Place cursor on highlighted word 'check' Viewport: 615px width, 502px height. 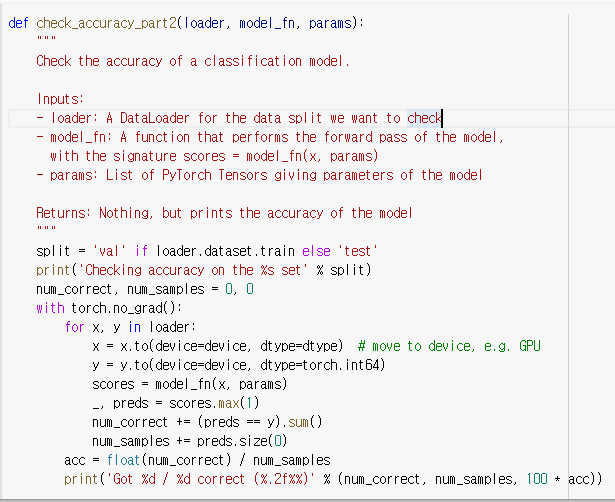[424, 118]
